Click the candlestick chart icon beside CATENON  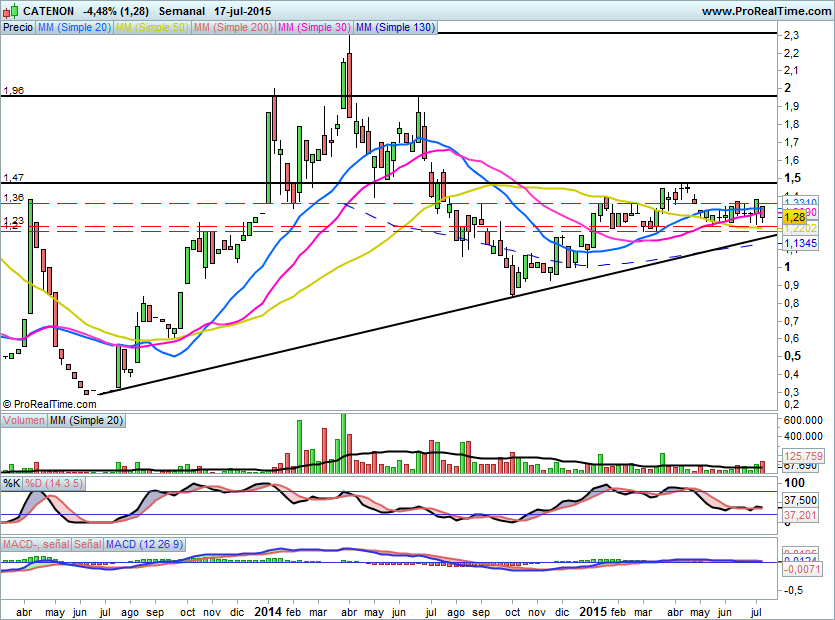tap(10, 10)
